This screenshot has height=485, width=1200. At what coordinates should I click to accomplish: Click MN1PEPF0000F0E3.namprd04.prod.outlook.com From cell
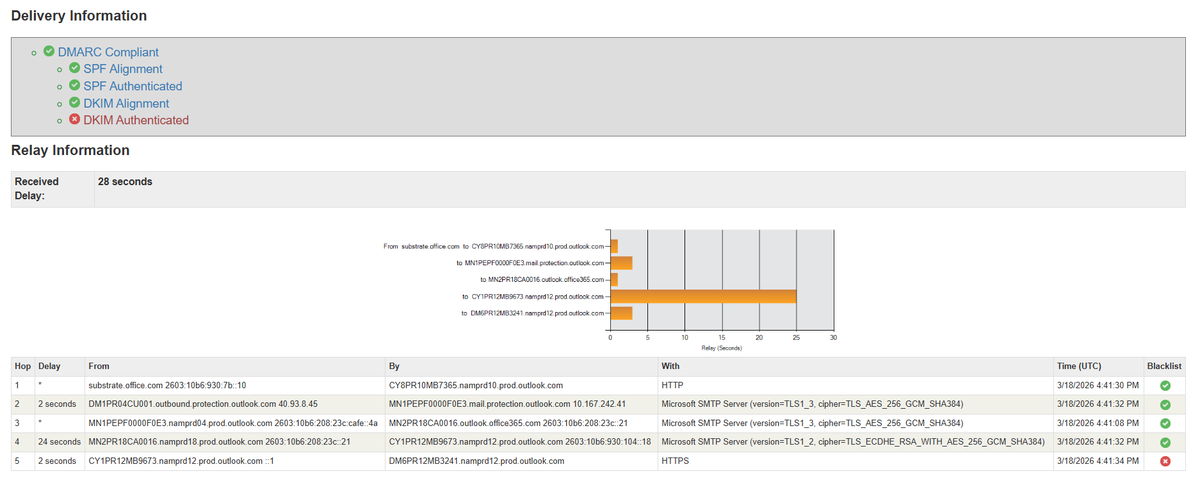tap(234, 423)
